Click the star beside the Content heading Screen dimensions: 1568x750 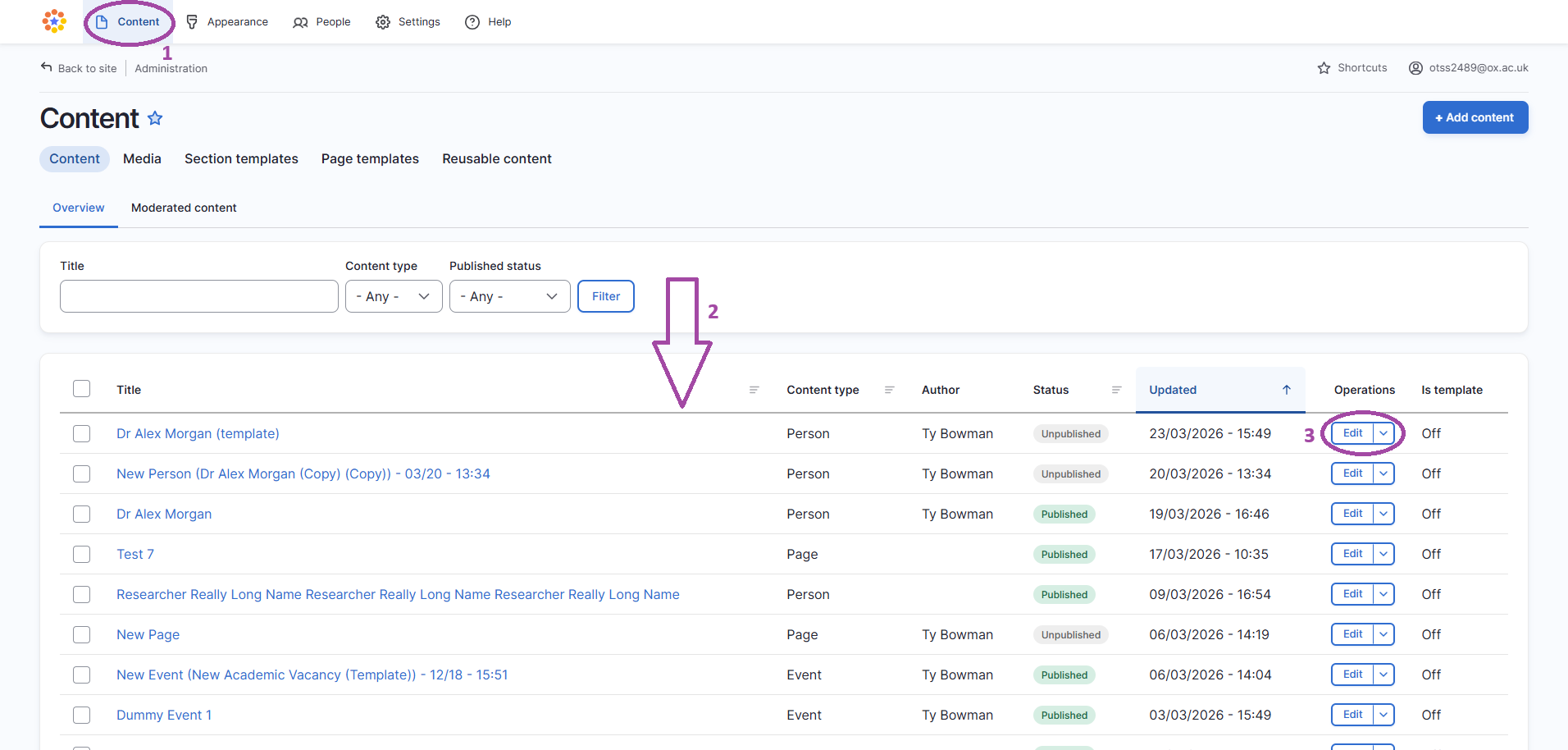tap(155, 118)
